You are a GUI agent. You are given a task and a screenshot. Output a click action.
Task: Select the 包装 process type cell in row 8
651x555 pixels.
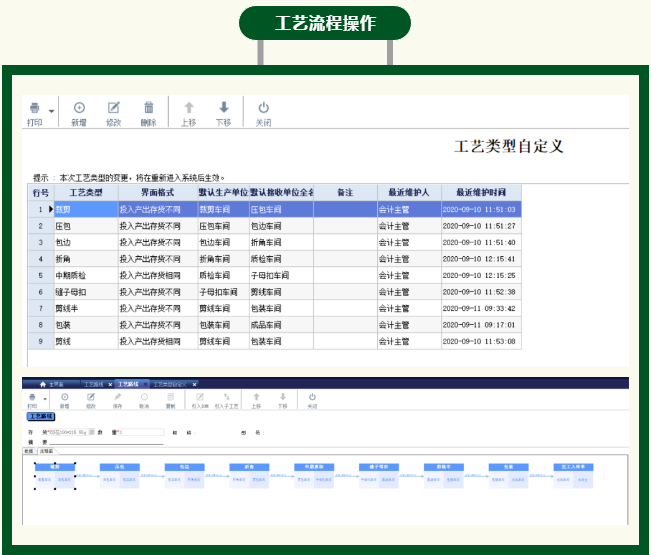pyautogui.click(x=86, y=325)
